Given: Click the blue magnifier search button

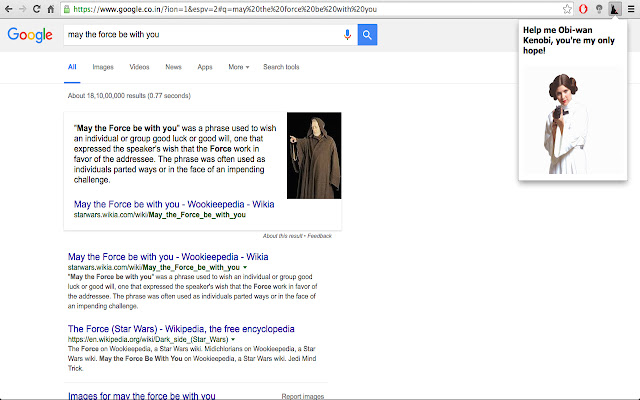Looking at the screenshot, I should (367, 35).
